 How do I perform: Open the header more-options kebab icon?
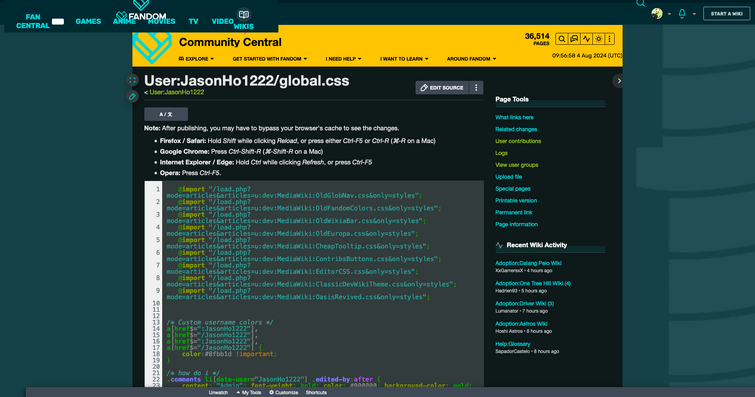610,39
